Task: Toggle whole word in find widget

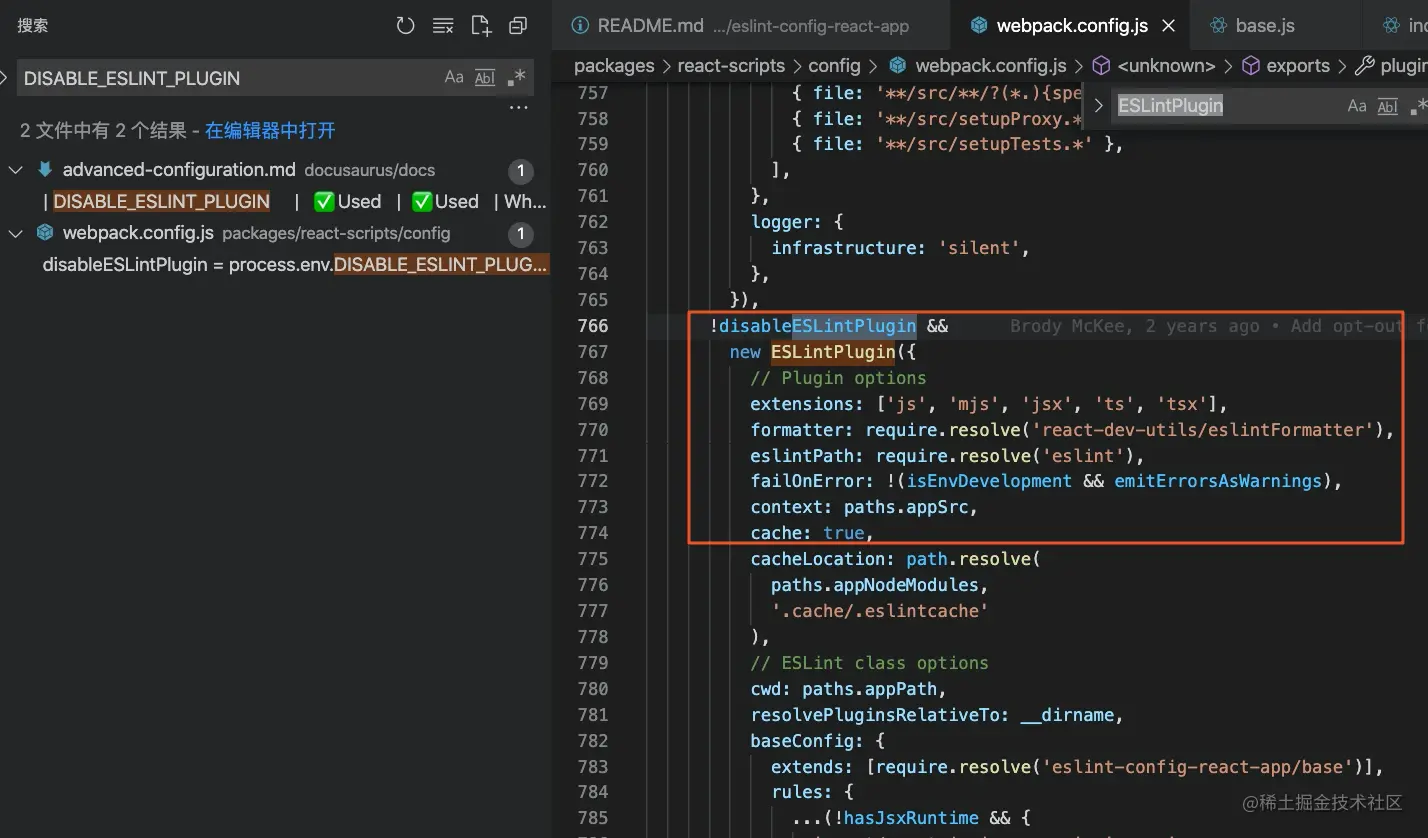Action: 1388,106
